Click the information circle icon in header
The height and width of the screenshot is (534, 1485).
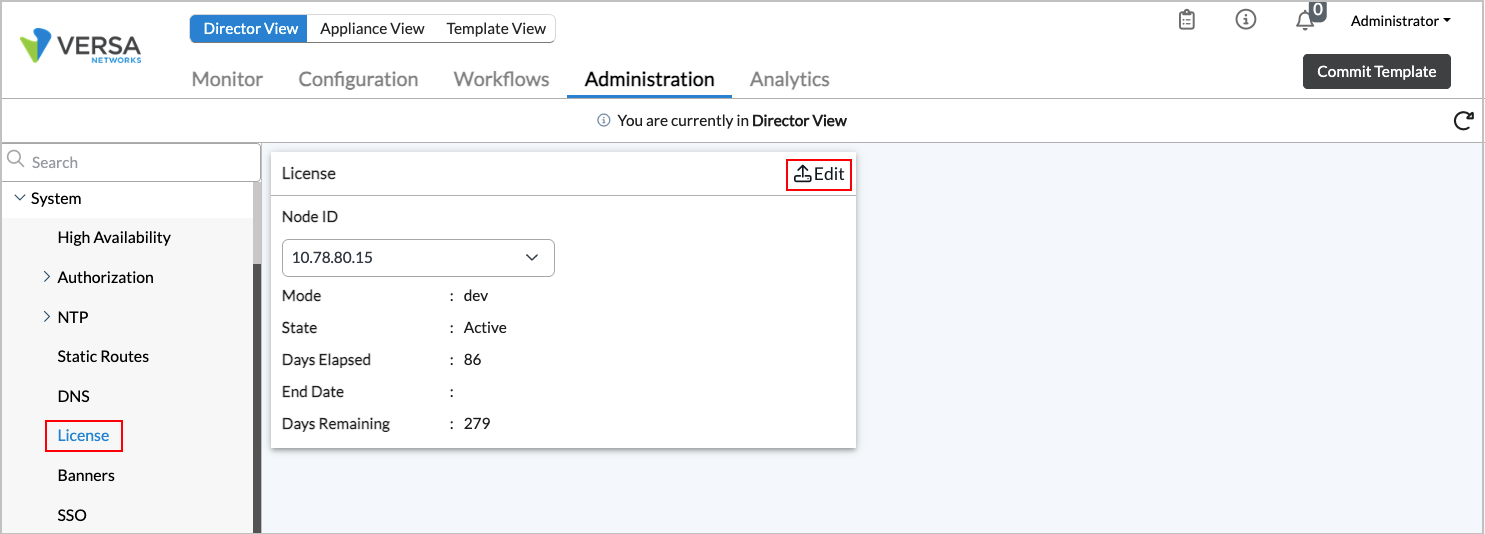click(x=1245, y=20)
